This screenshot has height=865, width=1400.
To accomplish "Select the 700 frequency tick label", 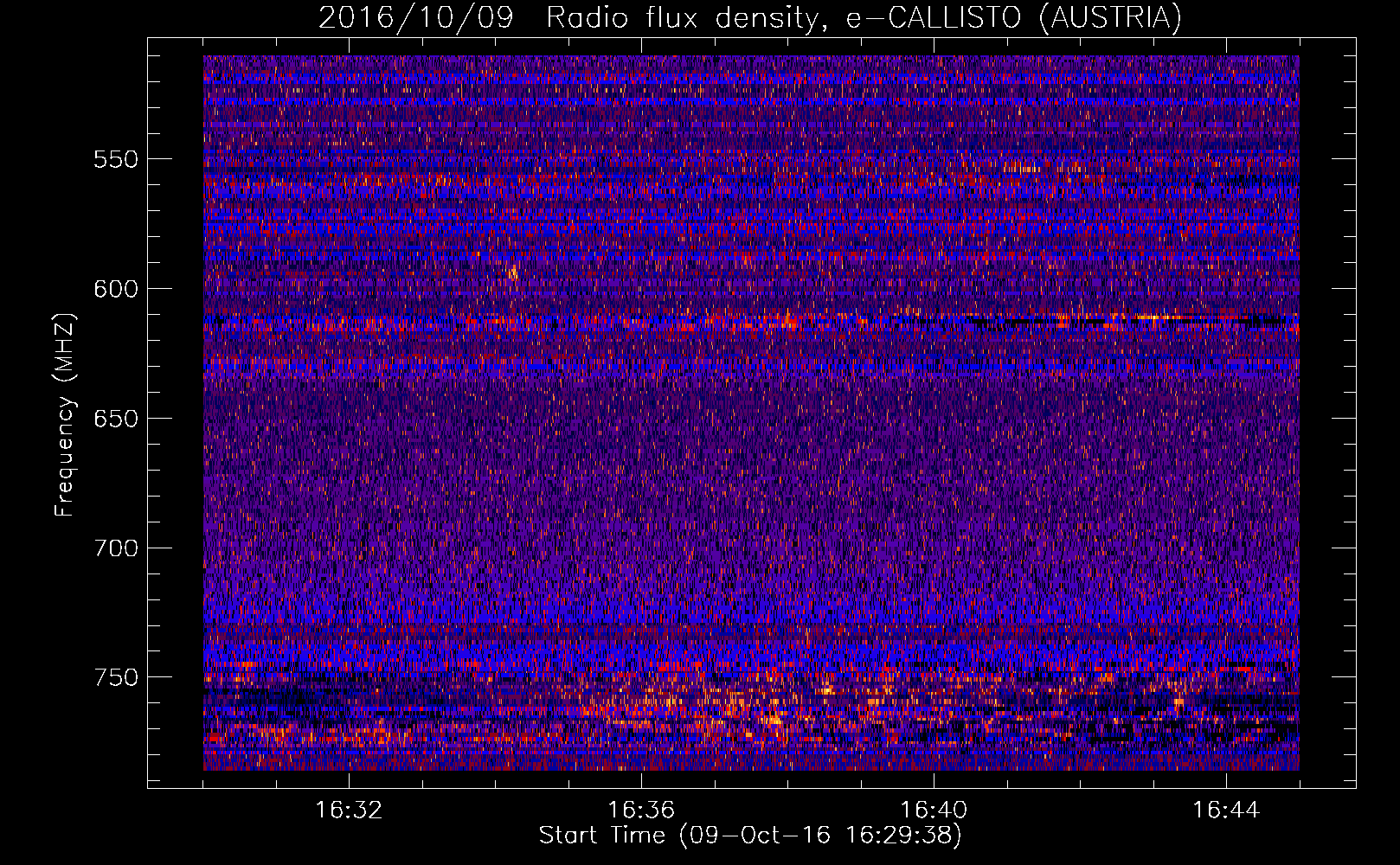I will pyautogui.click(x=116, y=548).
